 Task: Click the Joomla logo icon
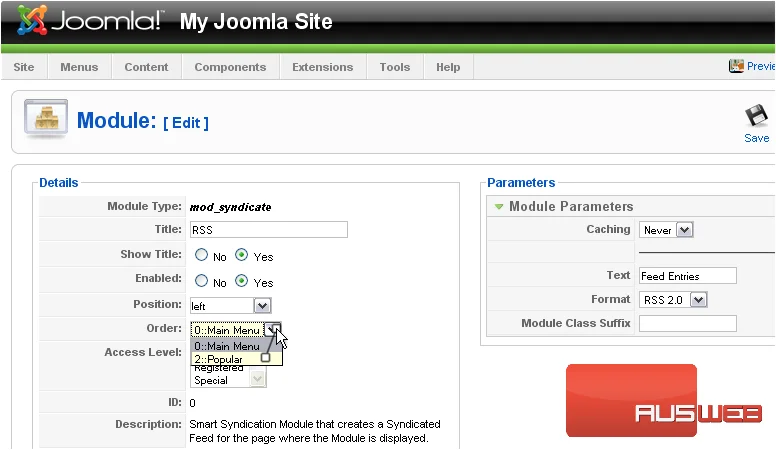pyautogui.click(x=32, y=20)
